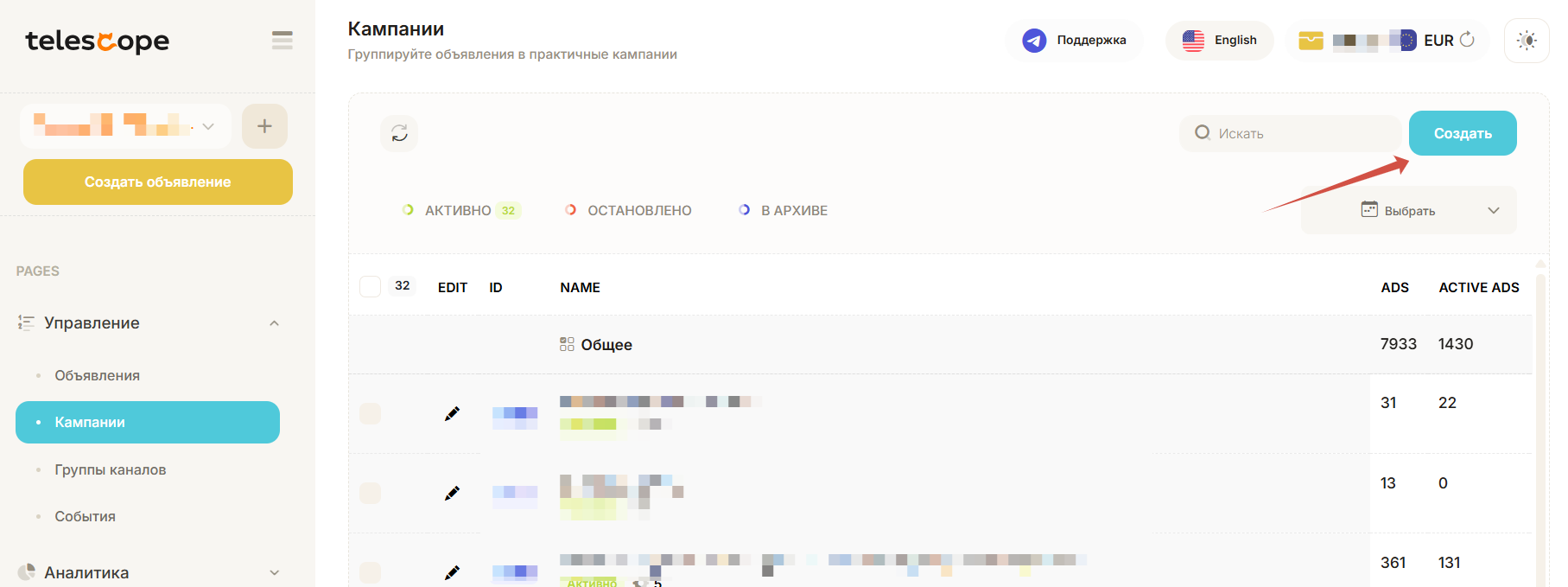Check the select-all campaigns checkbox

point(370,286)
